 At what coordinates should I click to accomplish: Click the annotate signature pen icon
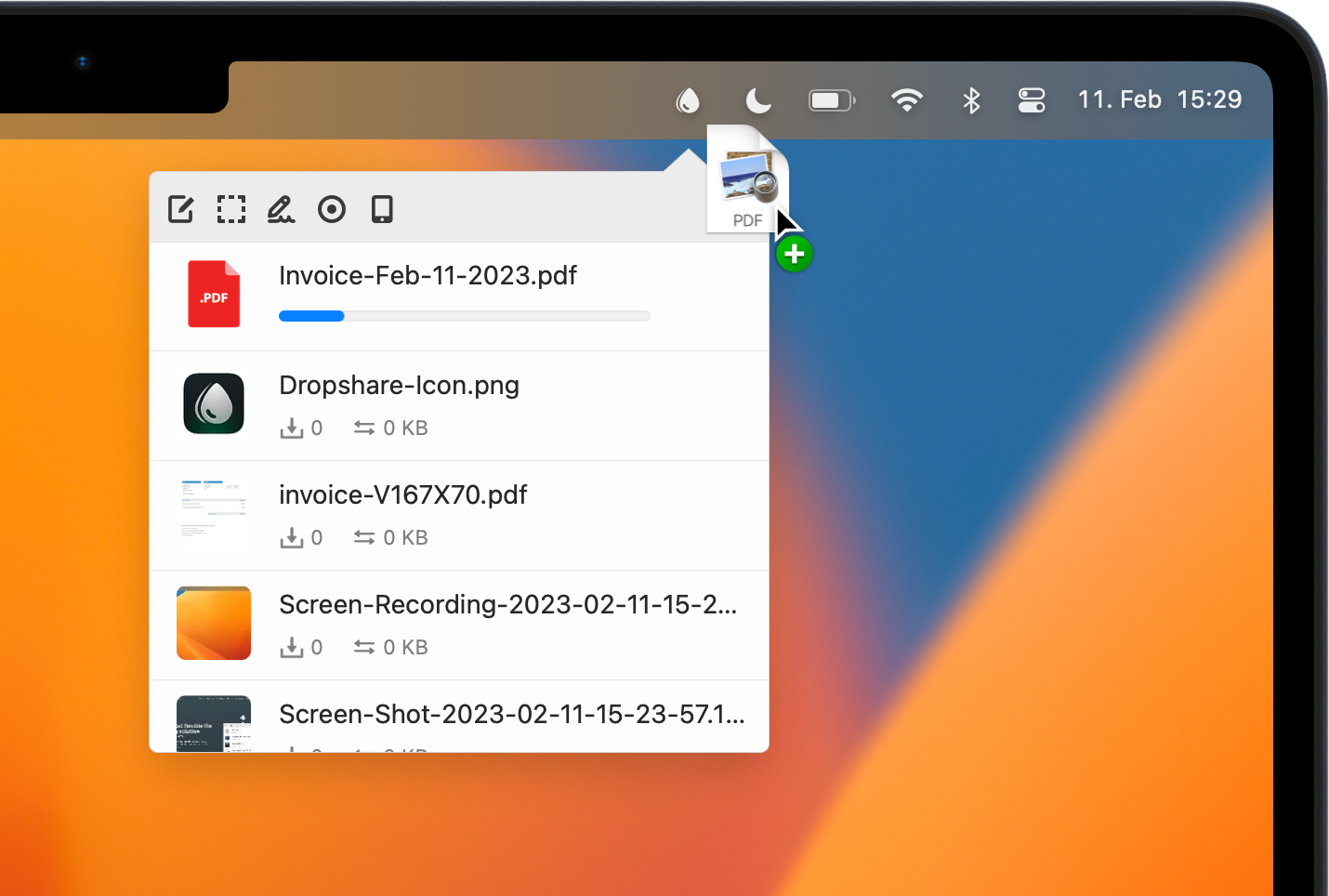pyautogui.click(x=281, y=209)
